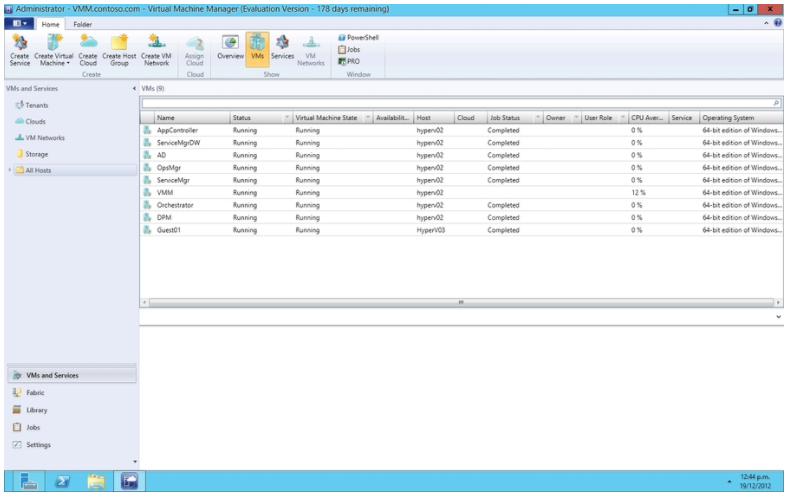Select the Guest01 VM row

coord(461,230)
